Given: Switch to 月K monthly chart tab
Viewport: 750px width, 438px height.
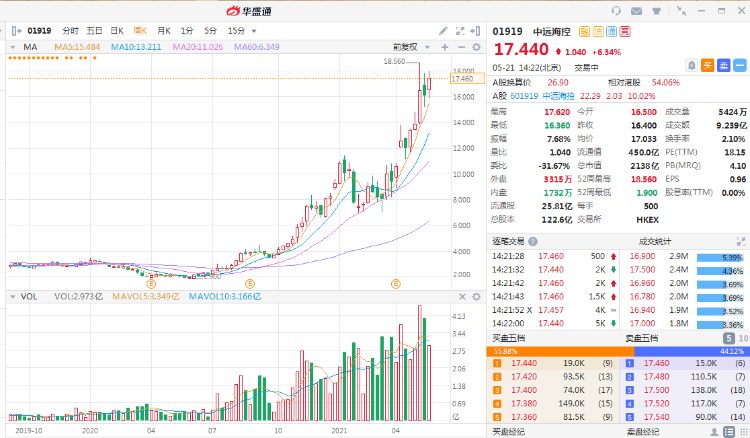Looking at the screenshot, I should pyautogui.click(x=164, y=31).
